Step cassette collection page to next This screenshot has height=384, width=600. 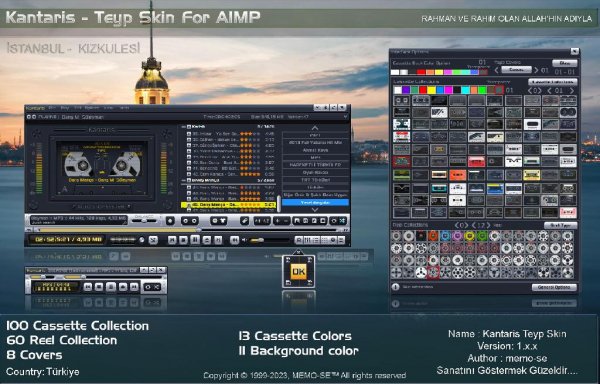point(572,91)
